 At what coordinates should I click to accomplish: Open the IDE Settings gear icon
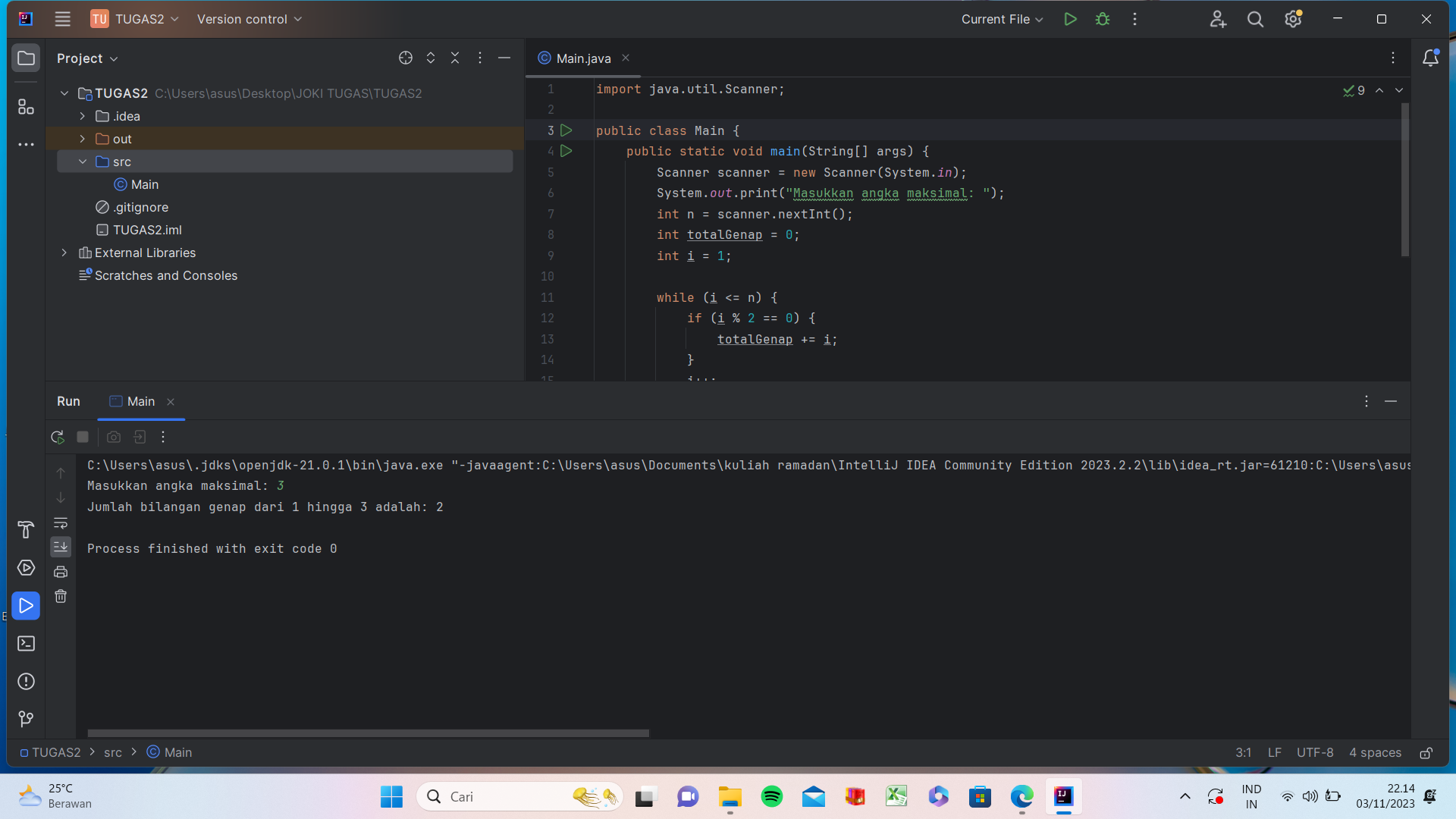click(x=1292, y=19)
